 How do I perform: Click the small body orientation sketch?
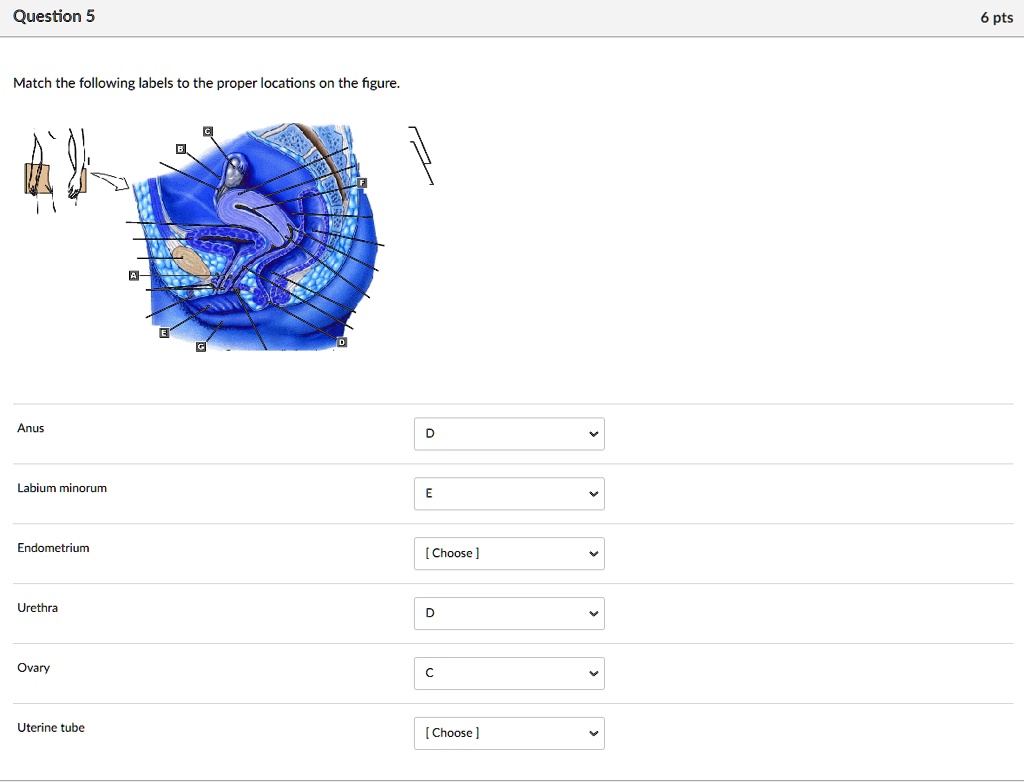[x=55, y=168]
